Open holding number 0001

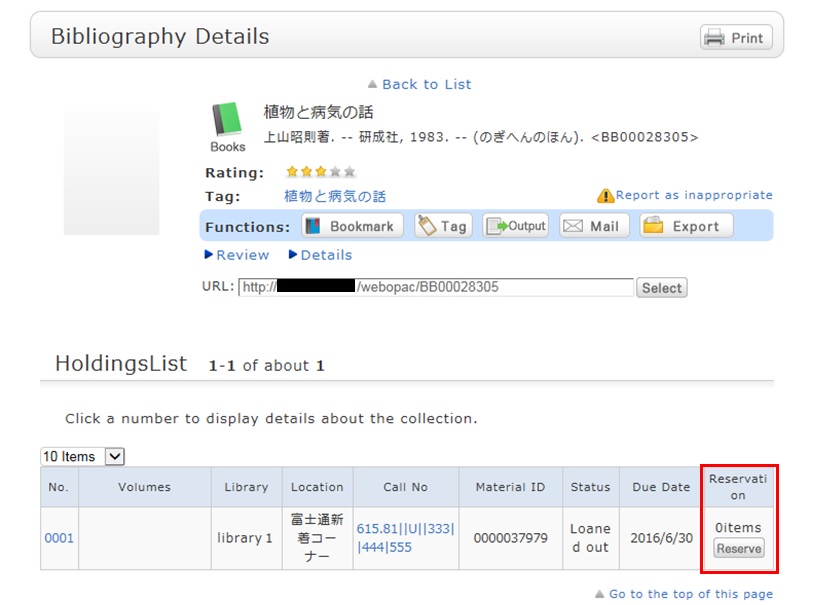(x=59, y=538)
